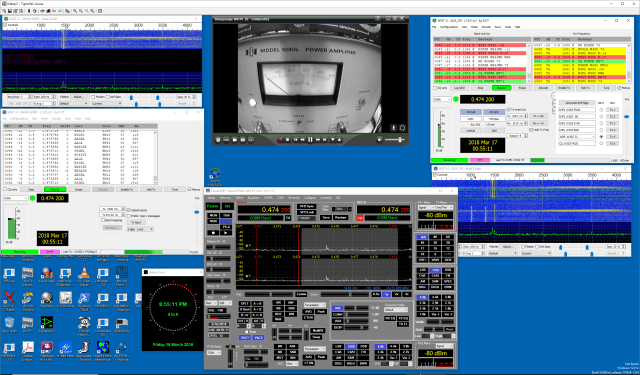The width and height of the screenshot is (640, 375).
Task: Select LSB mode in PowerSDR RX1 mode grid
Action: [x=423, y=271]
